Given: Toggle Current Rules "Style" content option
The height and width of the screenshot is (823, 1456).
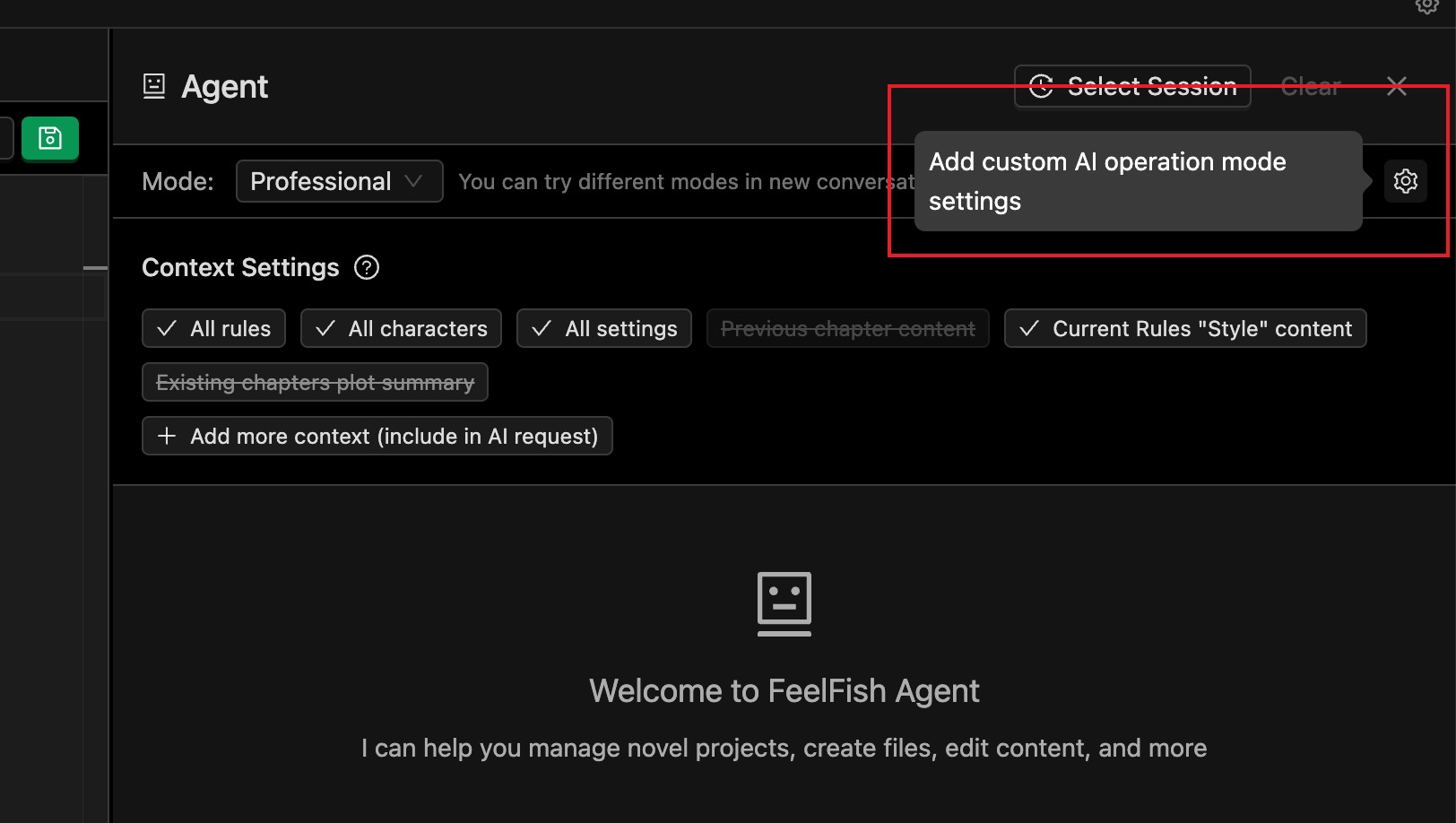Looking at the screenshot, I should point(1184,329).
